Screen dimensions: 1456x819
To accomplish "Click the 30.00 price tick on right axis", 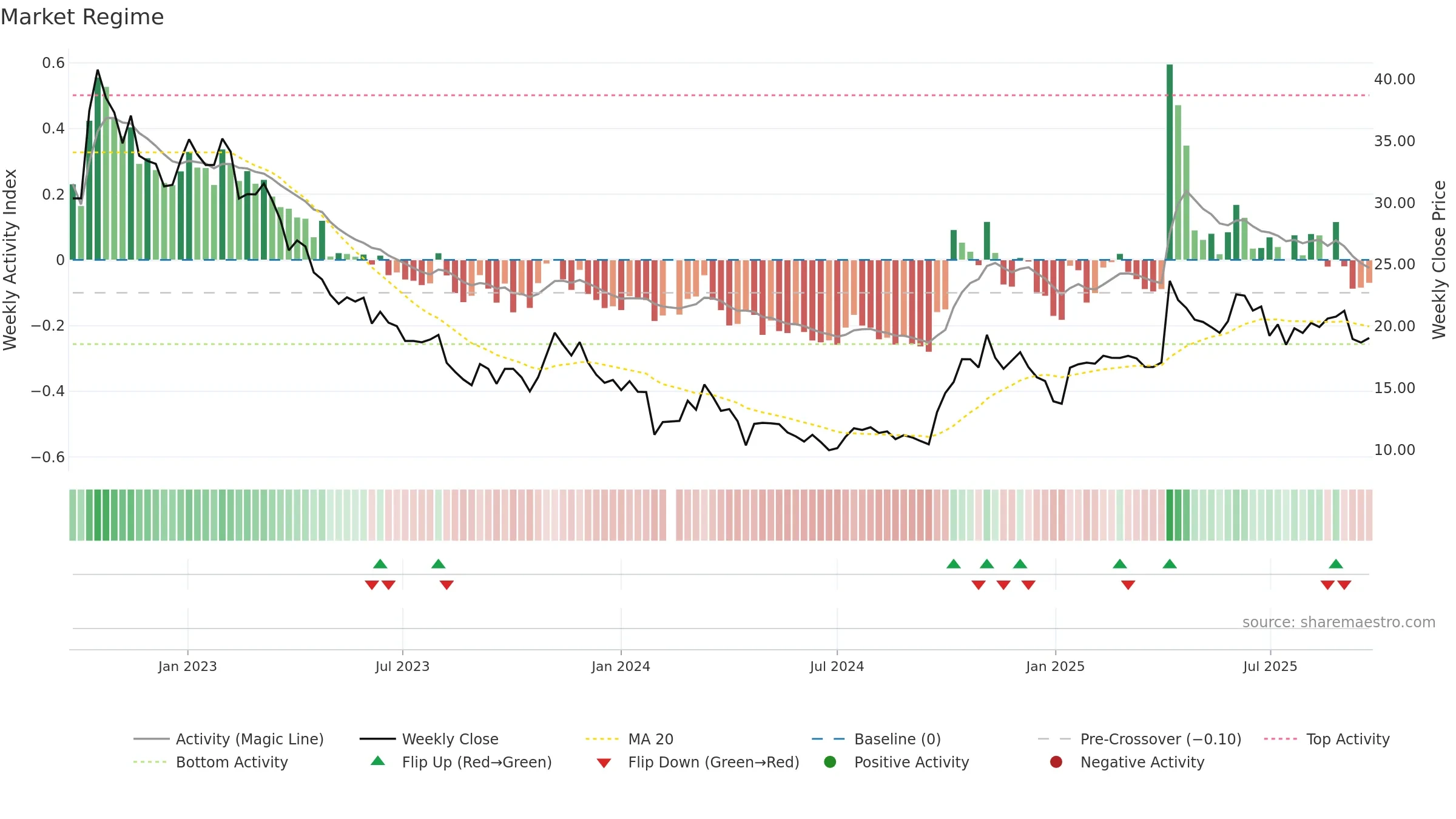I will point(1395,203).
